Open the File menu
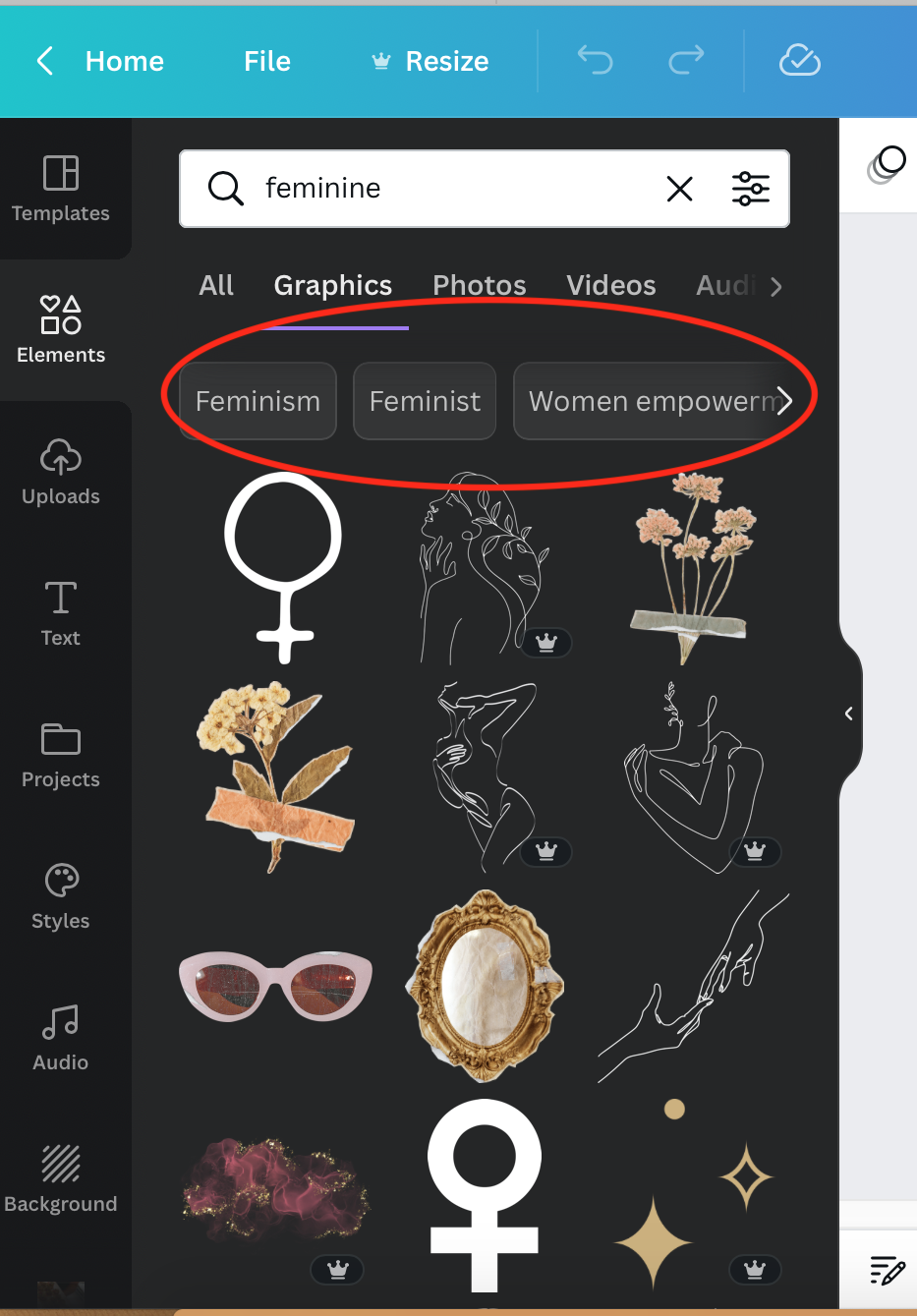Image resolution: width=917 pixels, height=1316 pixels. point(267,61)
